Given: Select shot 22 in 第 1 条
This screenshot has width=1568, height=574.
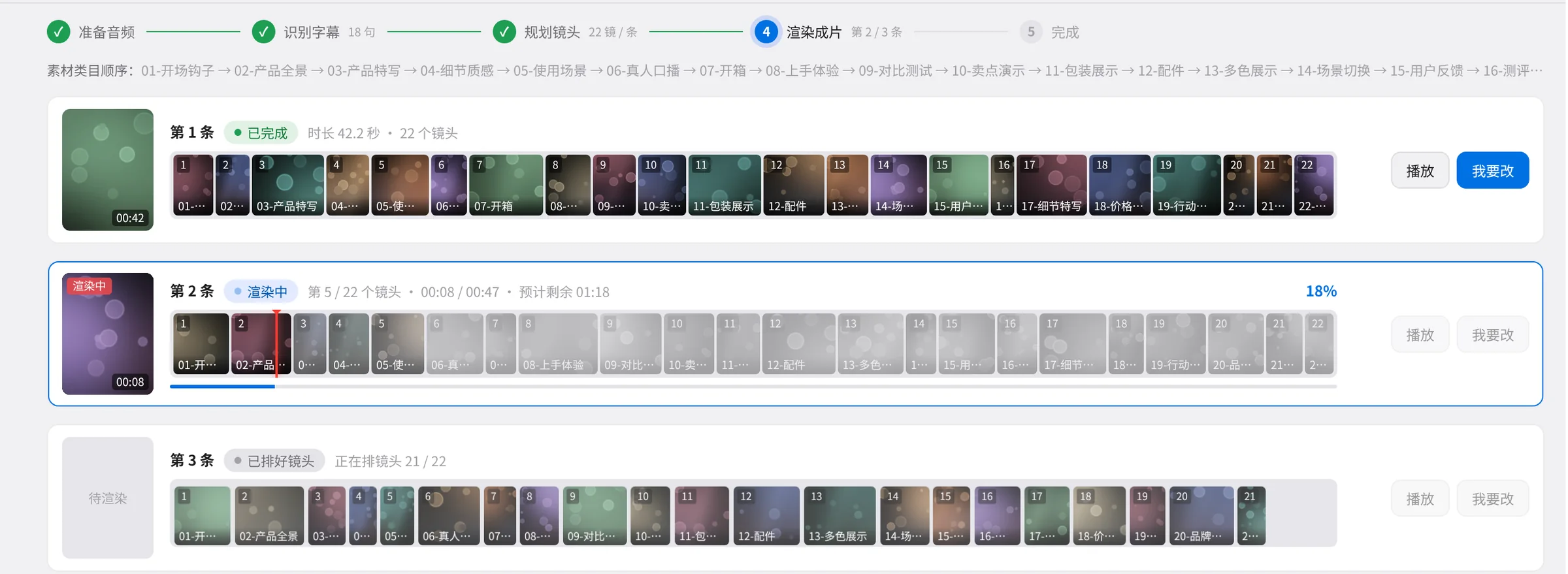Looking at the screenshot, I should tap(1314, 185).
